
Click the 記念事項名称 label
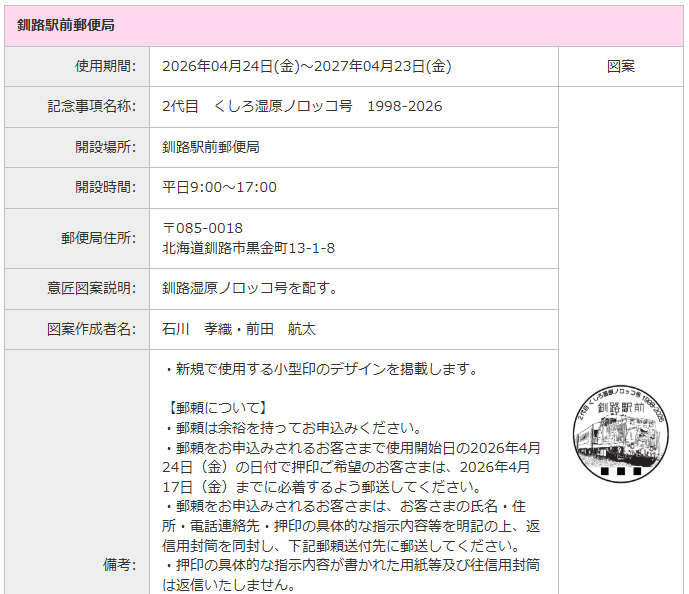(92, 106)
